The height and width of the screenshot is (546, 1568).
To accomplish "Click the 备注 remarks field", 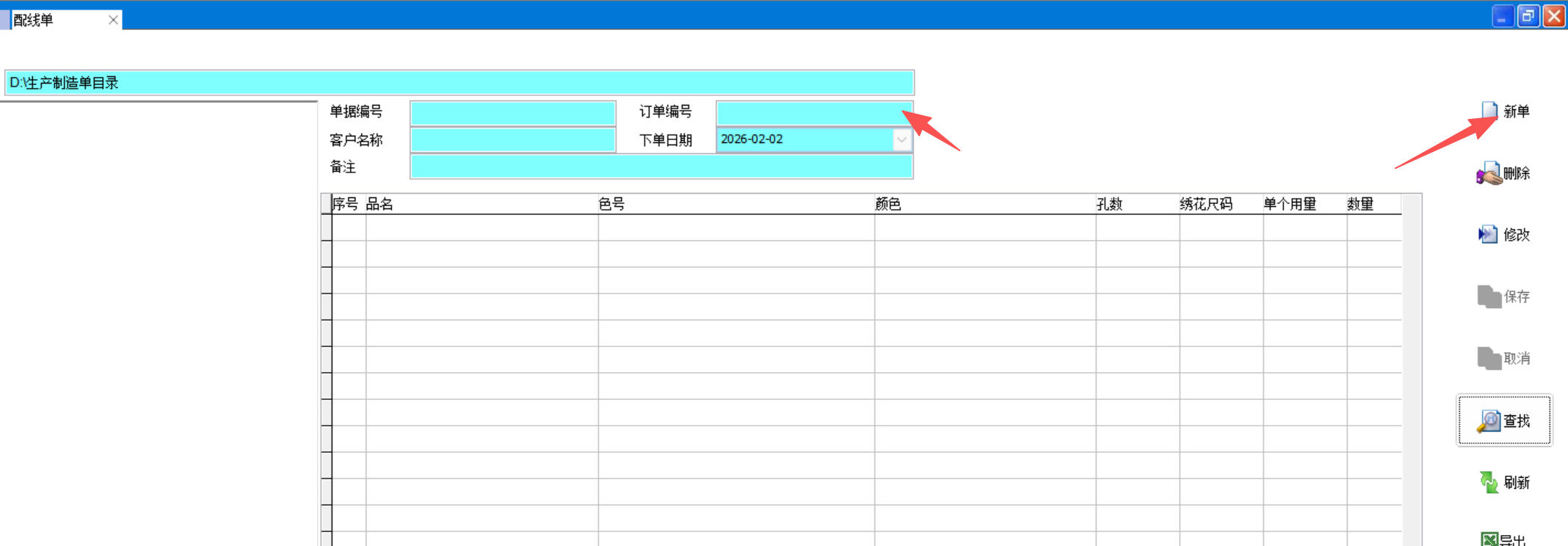I will click(x=661, y=167).
